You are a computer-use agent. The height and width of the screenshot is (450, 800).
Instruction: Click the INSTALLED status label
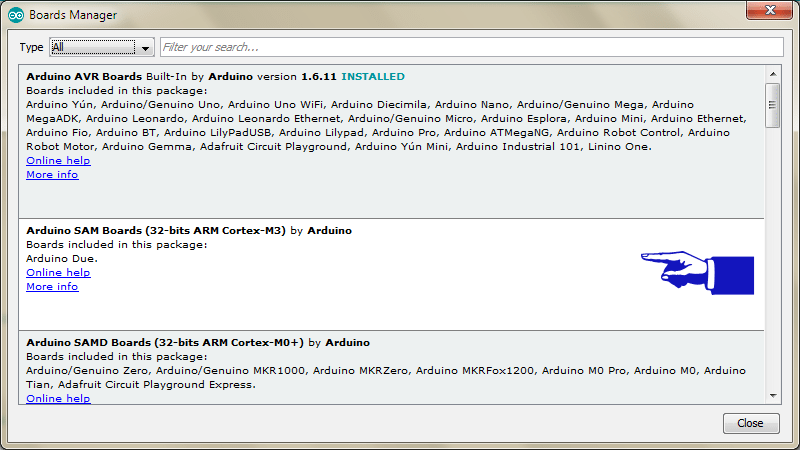(x=373, y=76)
